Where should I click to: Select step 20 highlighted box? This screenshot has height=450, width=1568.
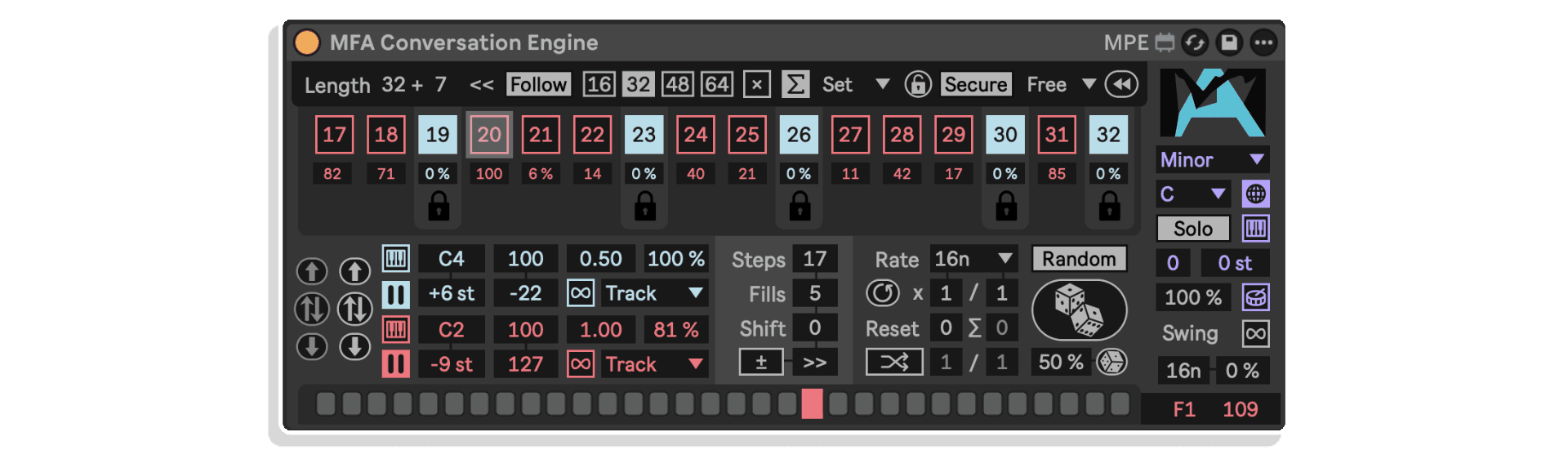click(x=489, y=135)
